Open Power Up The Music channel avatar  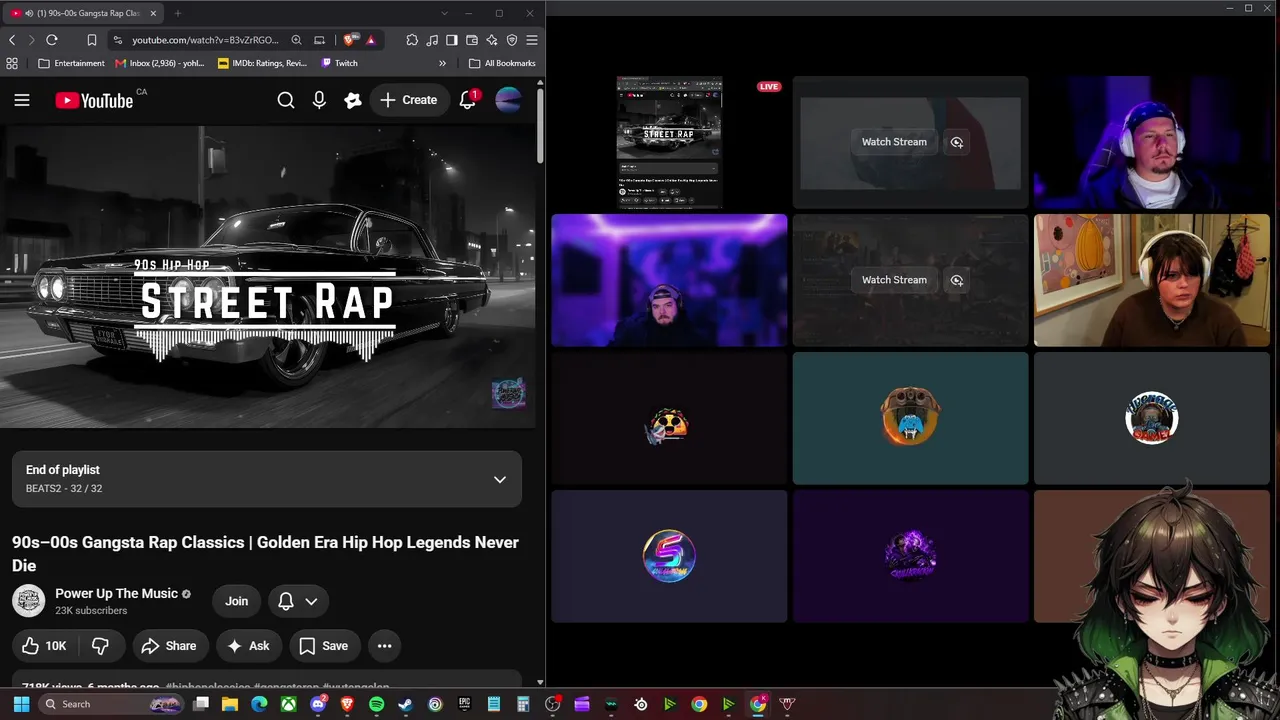point(28,601)
